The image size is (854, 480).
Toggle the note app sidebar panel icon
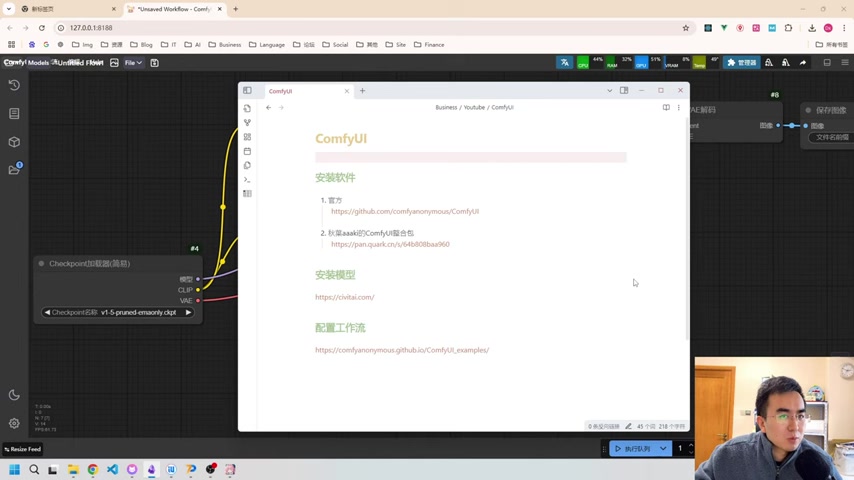pos(247,90)
